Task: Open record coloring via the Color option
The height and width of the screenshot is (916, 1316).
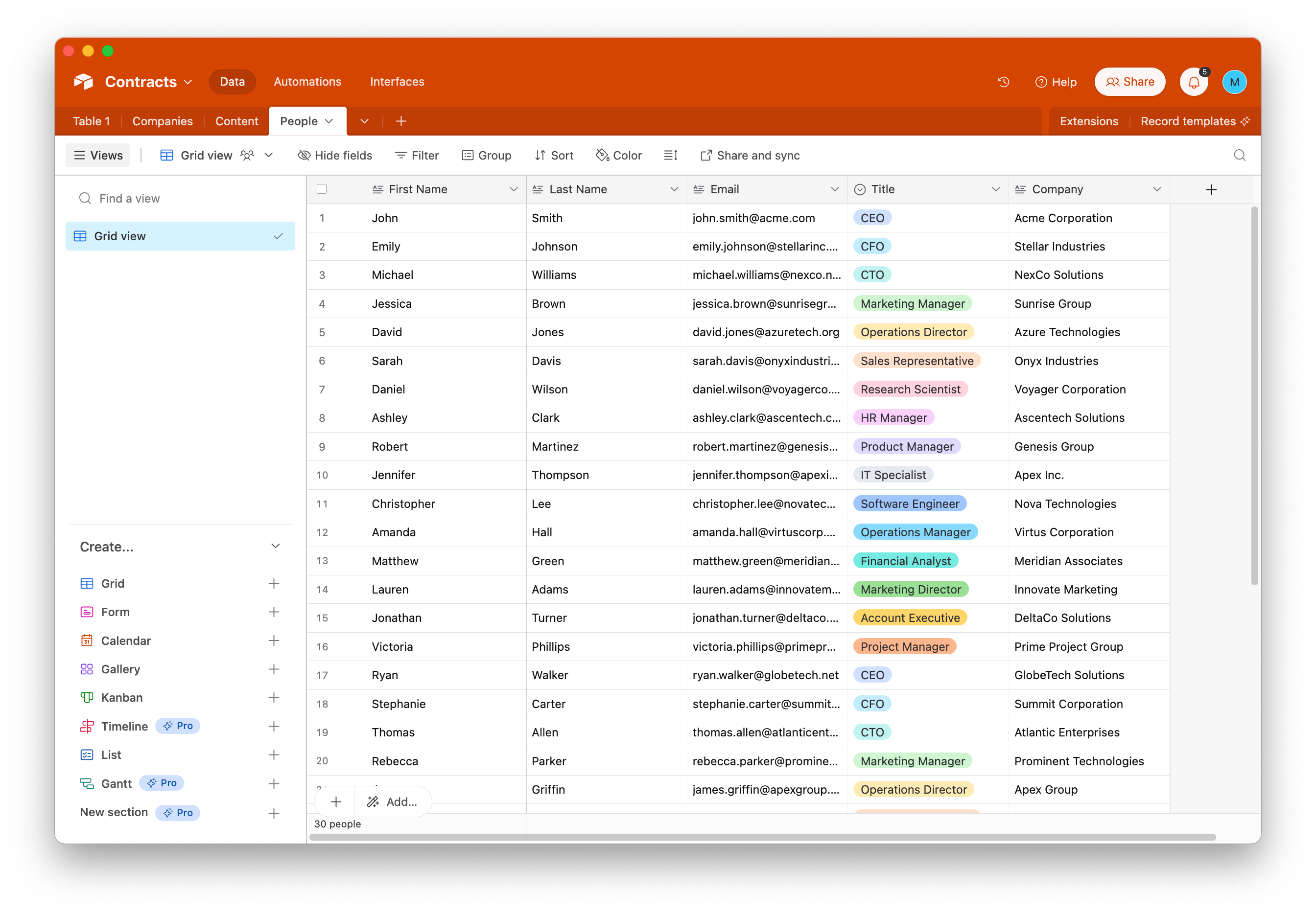Action: tap(618, 155)
